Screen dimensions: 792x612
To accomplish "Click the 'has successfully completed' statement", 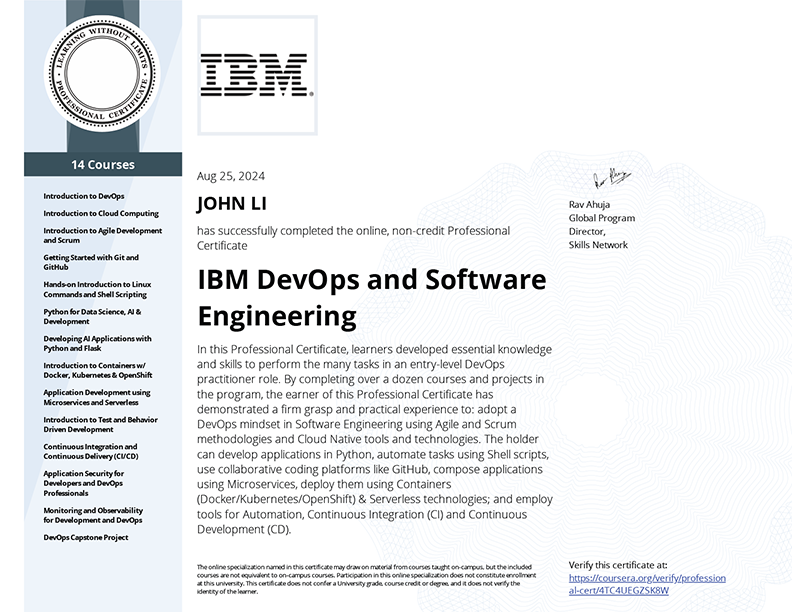I will [354, 238].
